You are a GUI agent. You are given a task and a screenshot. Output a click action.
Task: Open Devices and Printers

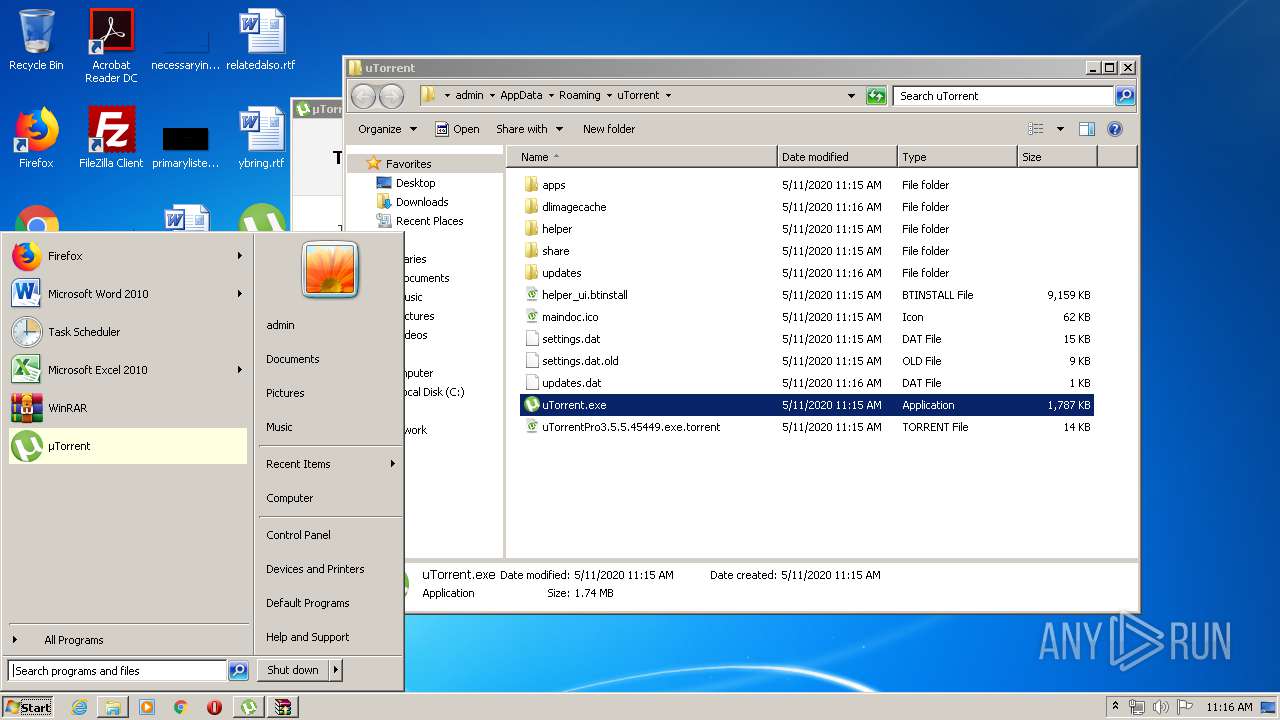pos(315,569)
